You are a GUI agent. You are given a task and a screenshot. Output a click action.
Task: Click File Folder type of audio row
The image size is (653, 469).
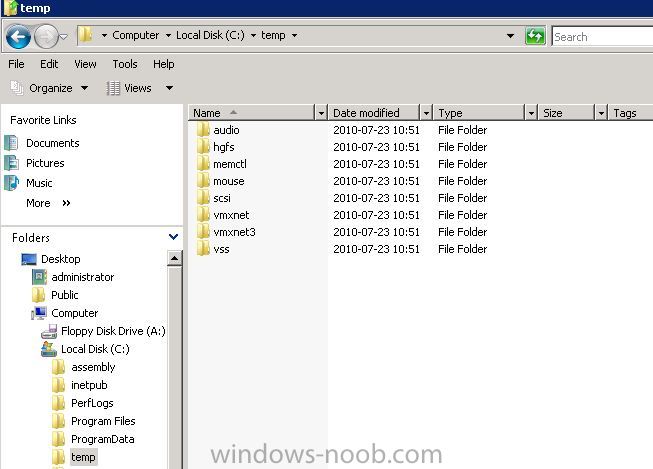(x=462, y=130)
